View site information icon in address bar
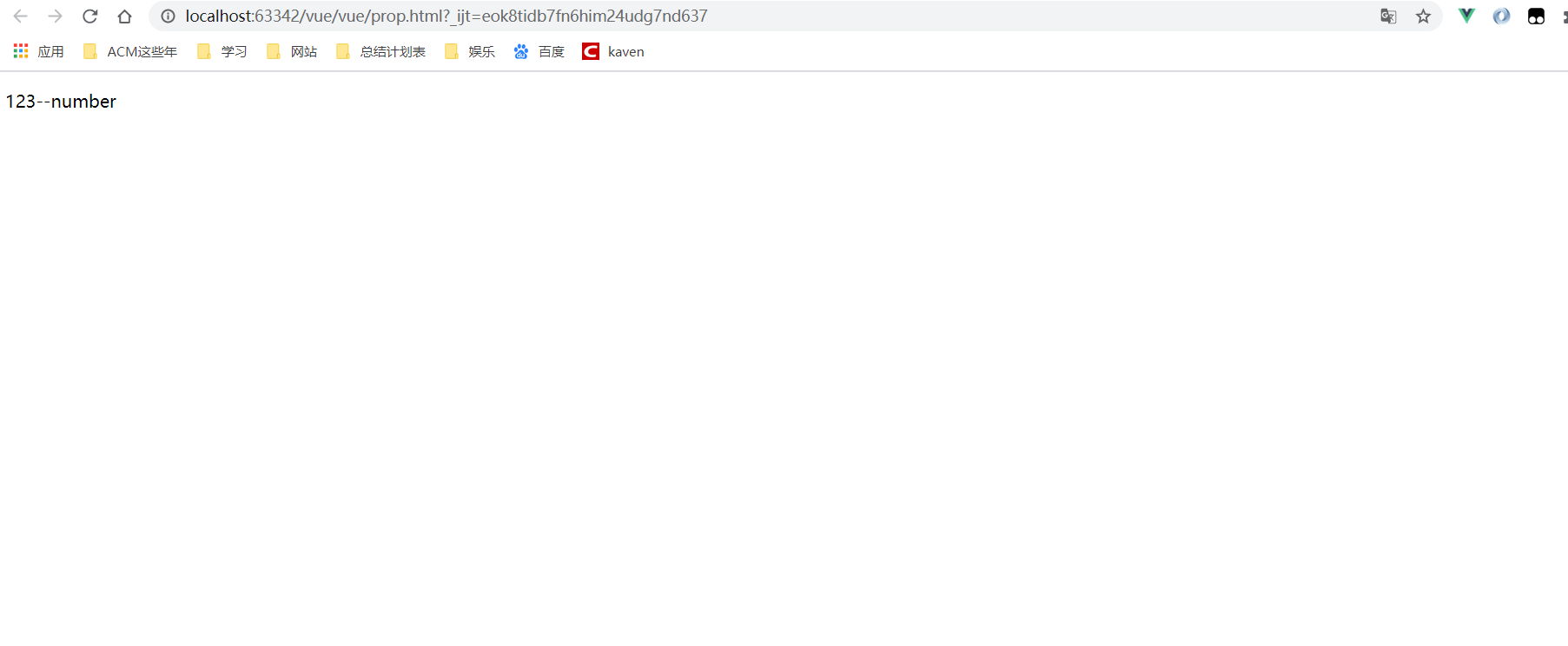Viewport: 1568px width, 646px height. point(168,16)
